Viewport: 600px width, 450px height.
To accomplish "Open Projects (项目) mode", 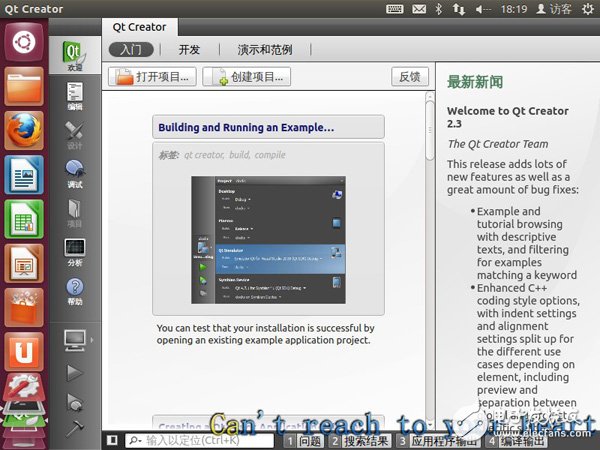I will (x=75, y=213).
